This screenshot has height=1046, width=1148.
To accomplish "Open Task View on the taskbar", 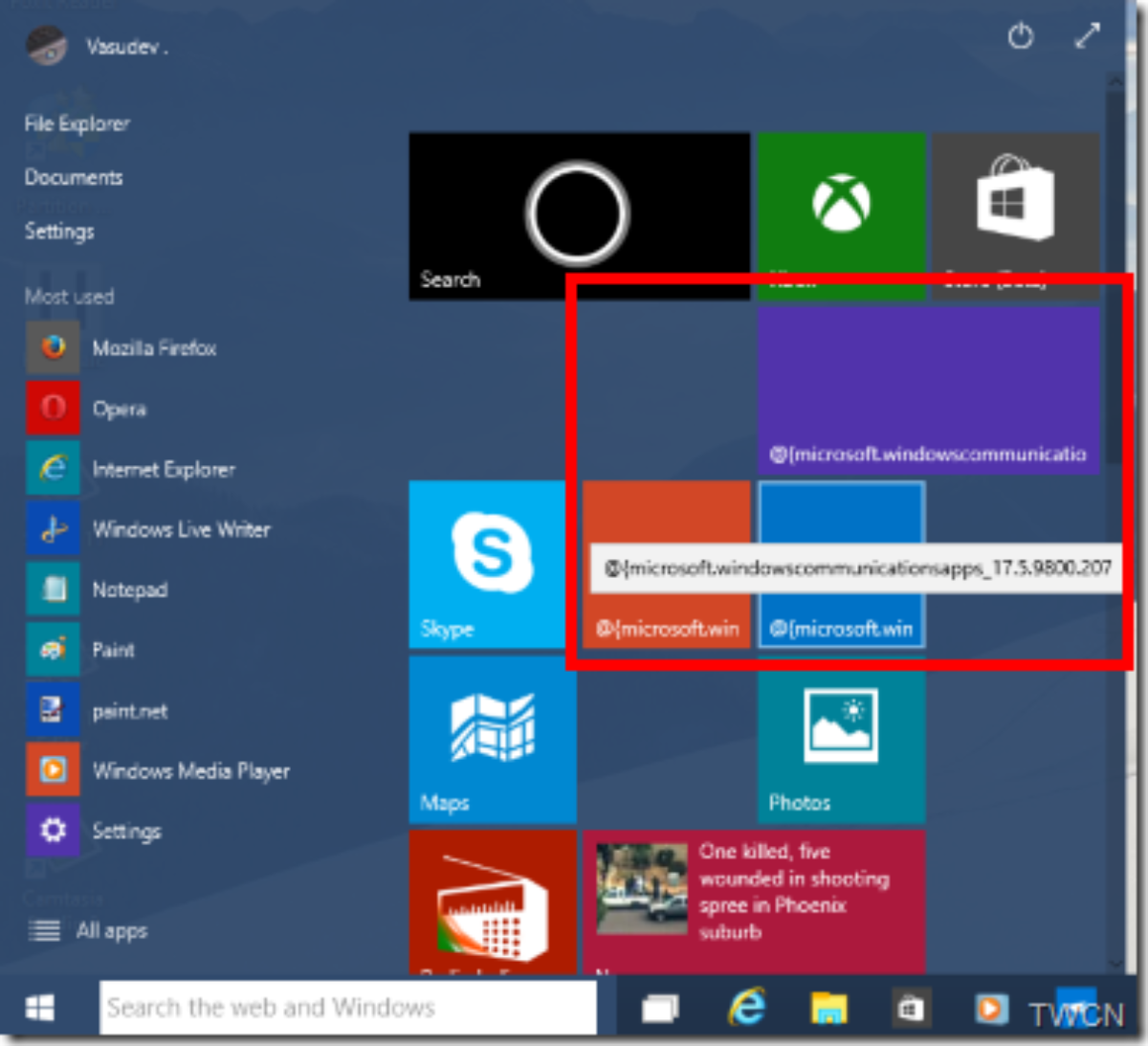I will (x=660, y=1009).
